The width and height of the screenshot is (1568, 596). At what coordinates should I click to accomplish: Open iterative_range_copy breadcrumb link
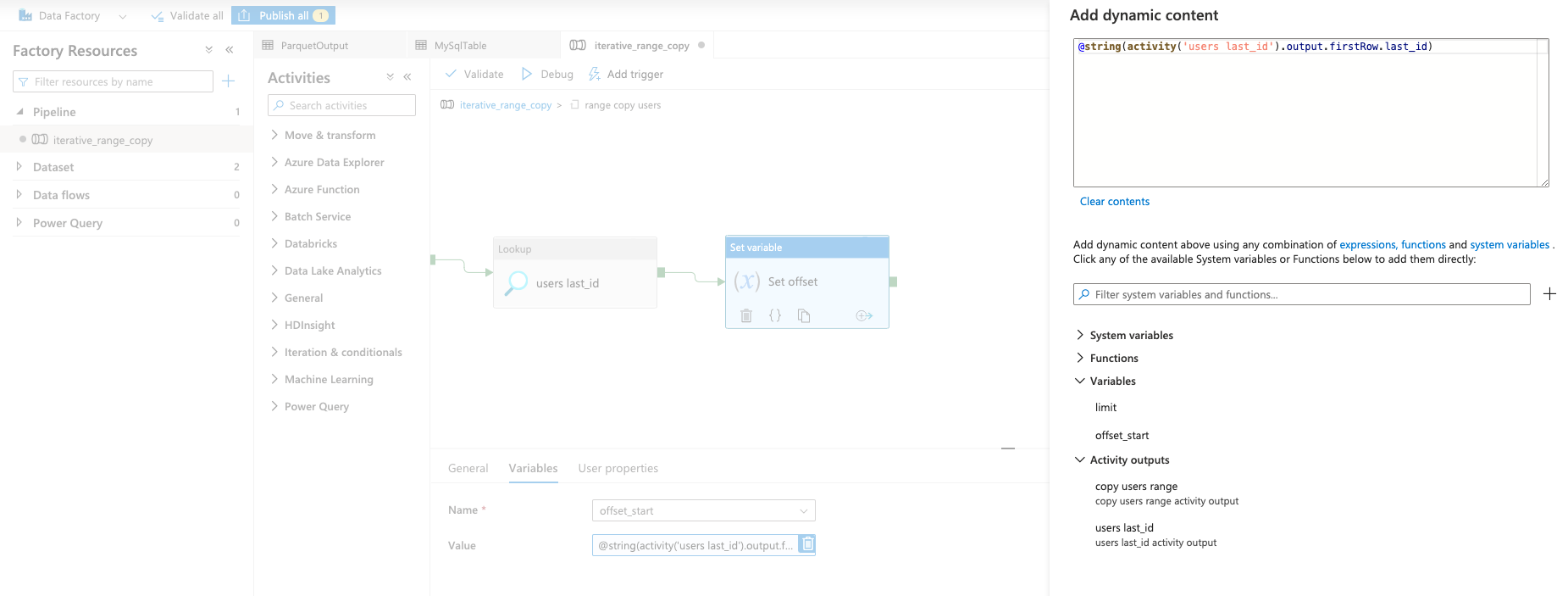tap(505, 105)
